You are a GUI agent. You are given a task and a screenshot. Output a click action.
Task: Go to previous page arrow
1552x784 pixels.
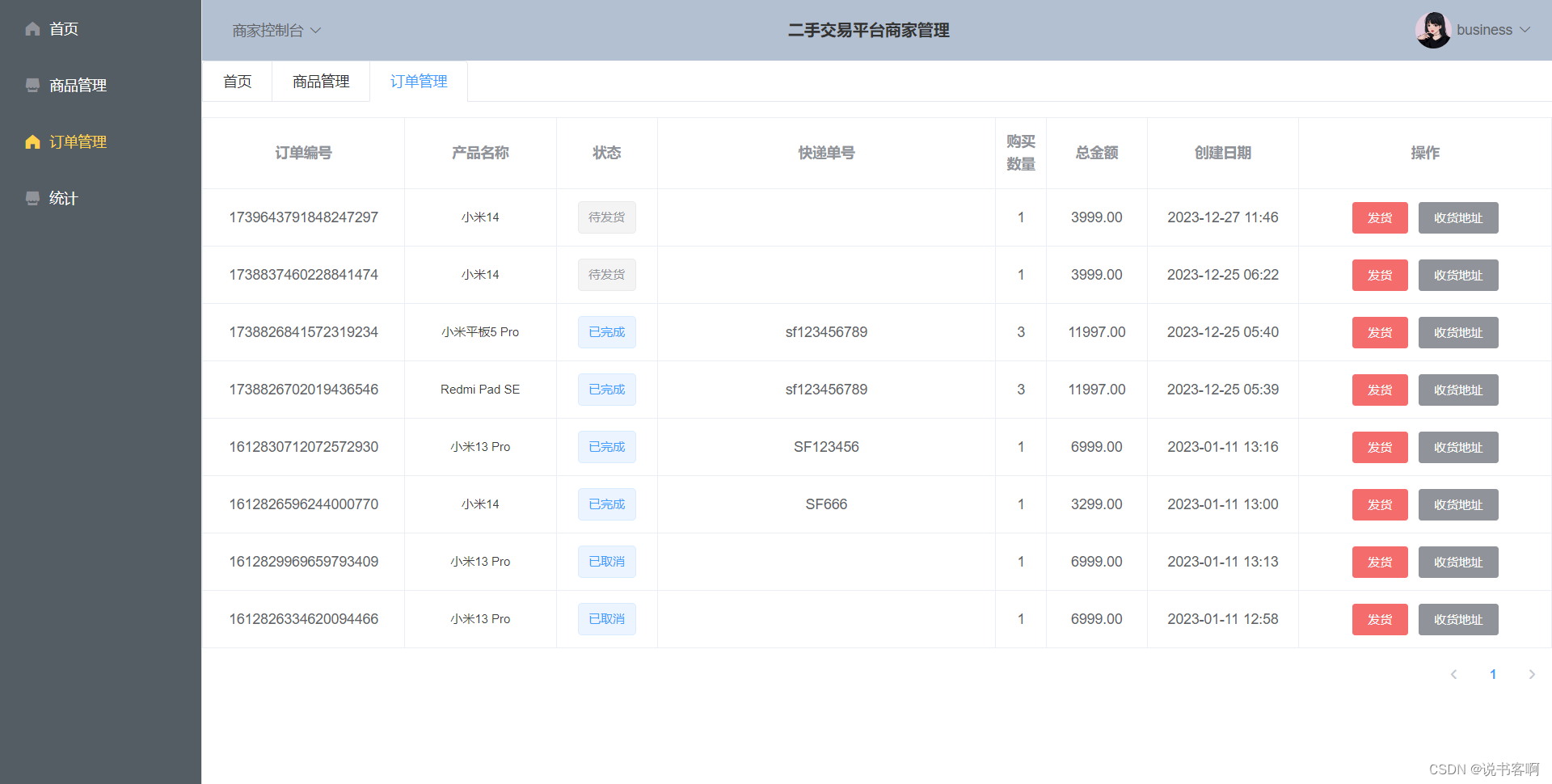[x=1453, y=674]
